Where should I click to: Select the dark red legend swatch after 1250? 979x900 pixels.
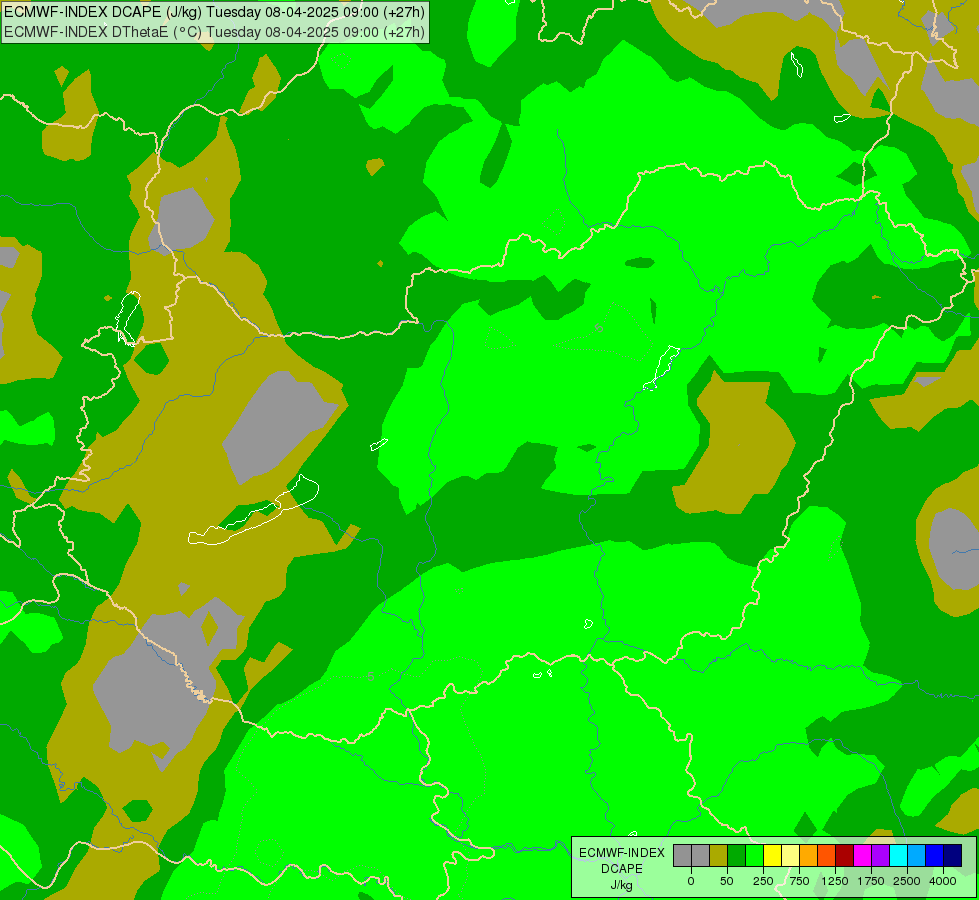pos(844,856)
